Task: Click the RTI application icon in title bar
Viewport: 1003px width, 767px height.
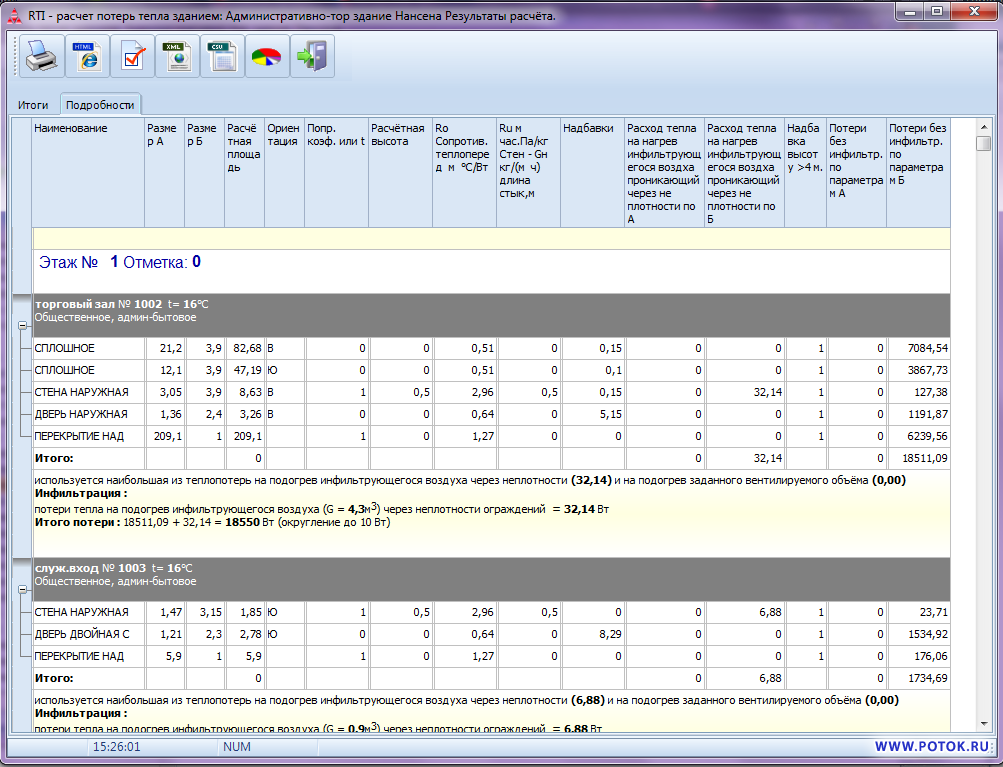Action: pos(13,16)
